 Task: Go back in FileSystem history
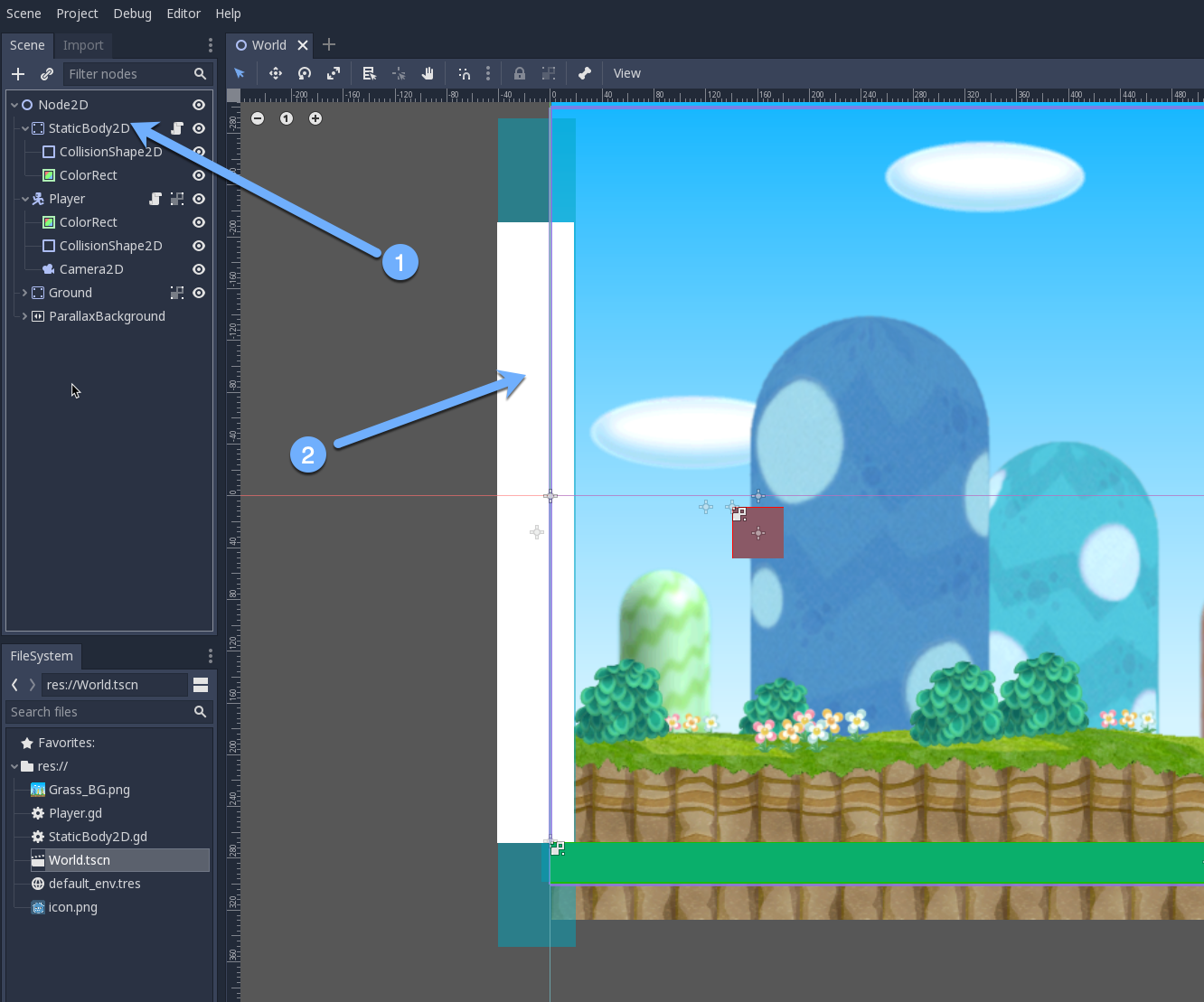pyautogui.click(x=14, y=685)
